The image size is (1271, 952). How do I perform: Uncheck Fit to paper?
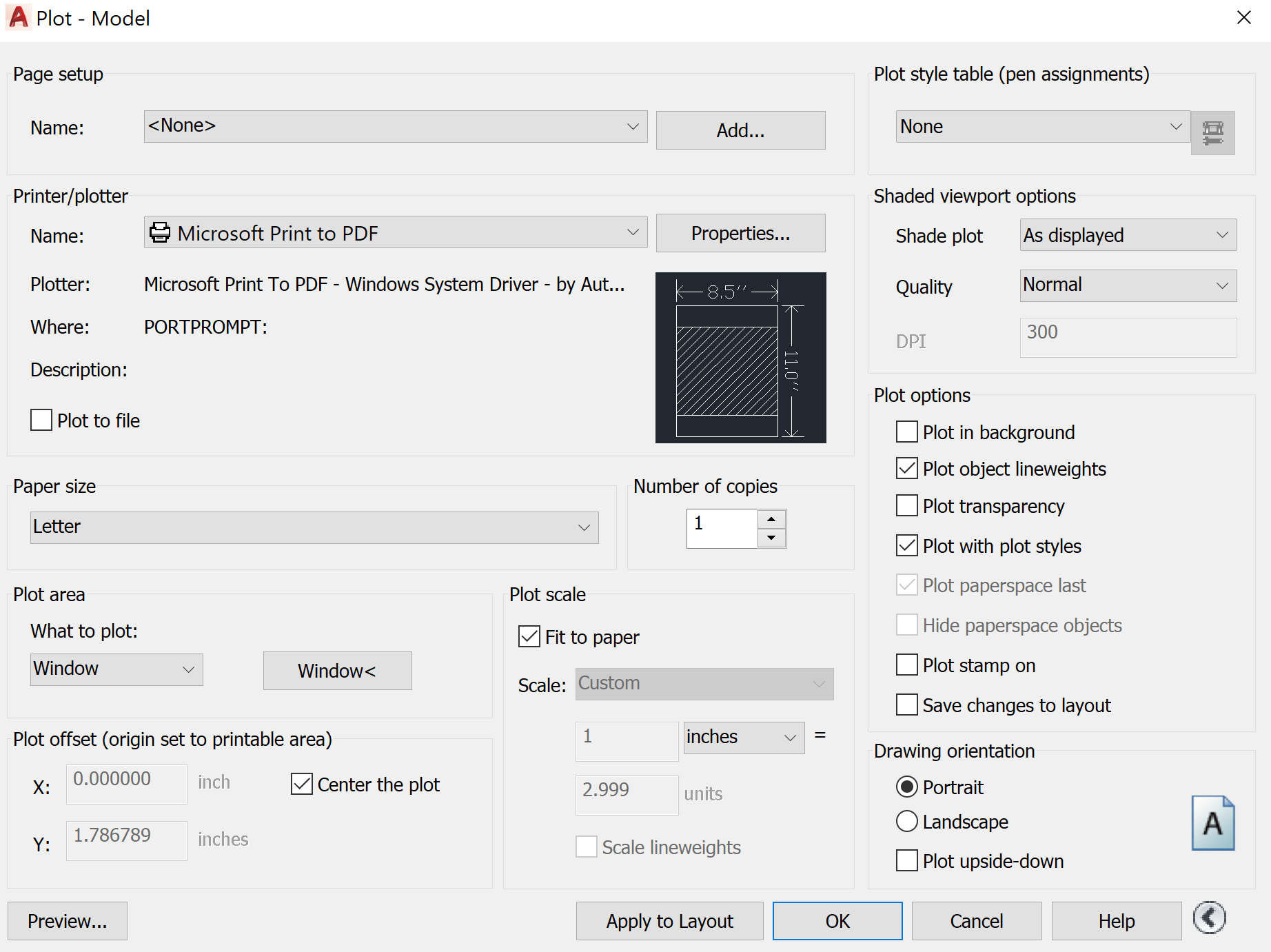(x=528, y=636)
